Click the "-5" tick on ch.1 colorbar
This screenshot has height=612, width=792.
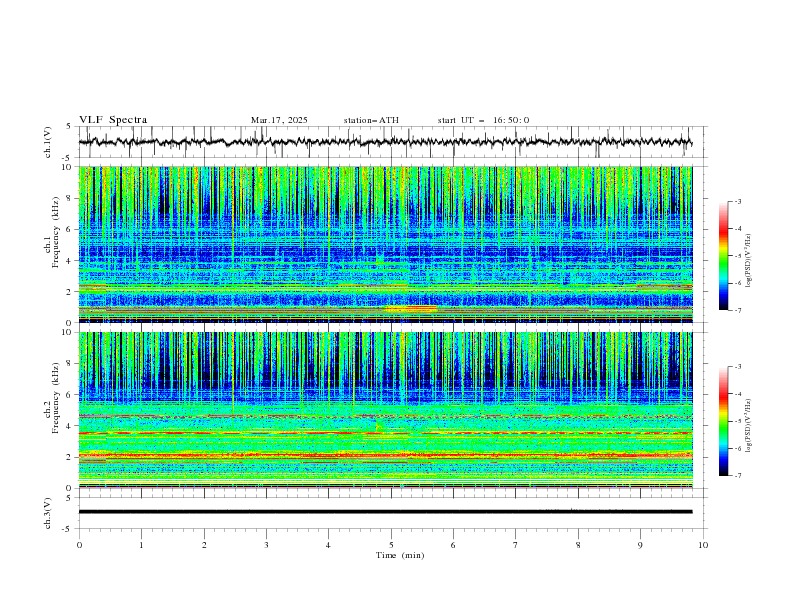click(x=737, y=256)
